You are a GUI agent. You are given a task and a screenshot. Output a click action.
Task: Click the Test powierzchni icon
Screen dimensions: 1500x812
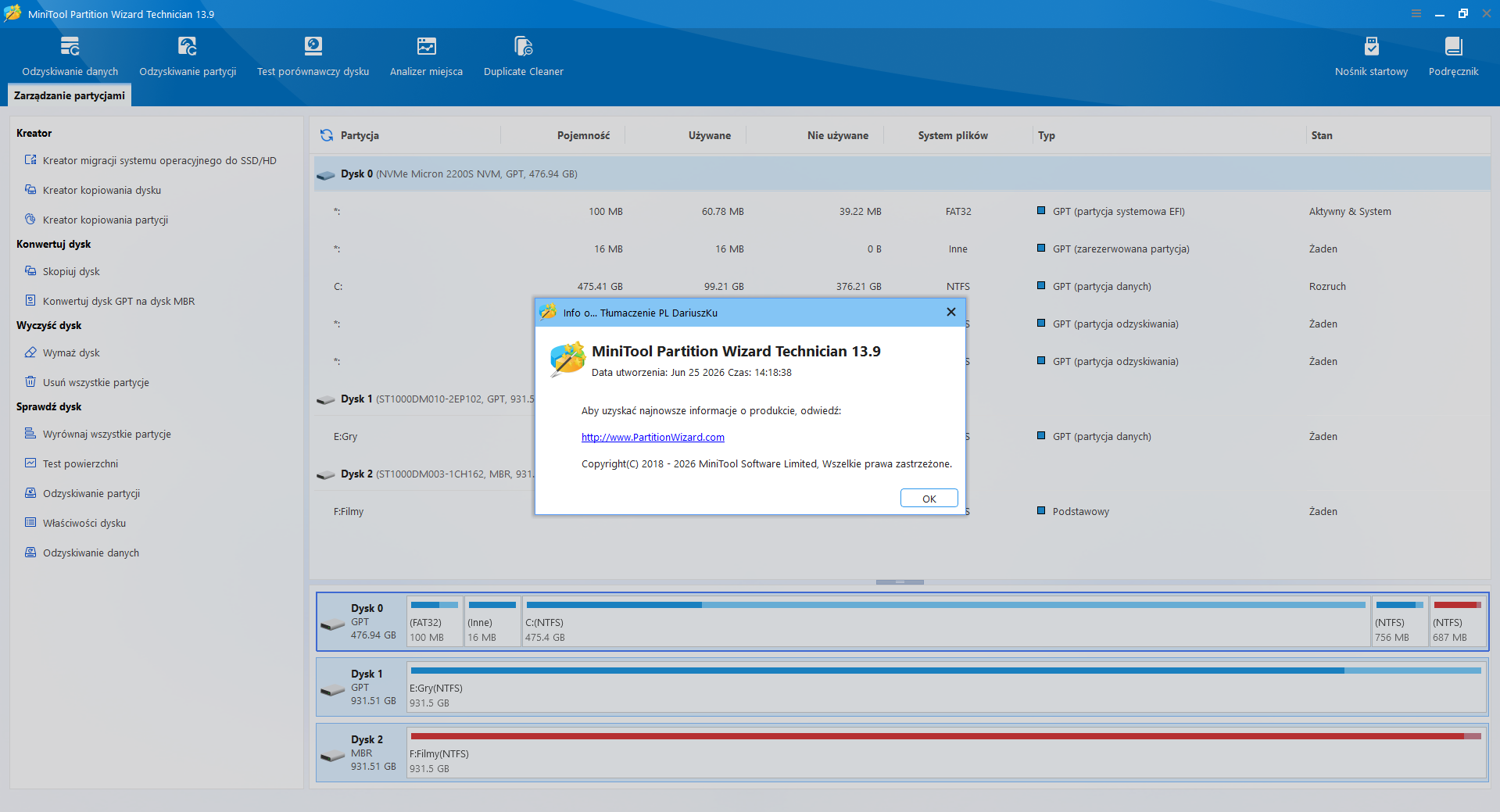[x=30, y=463]
